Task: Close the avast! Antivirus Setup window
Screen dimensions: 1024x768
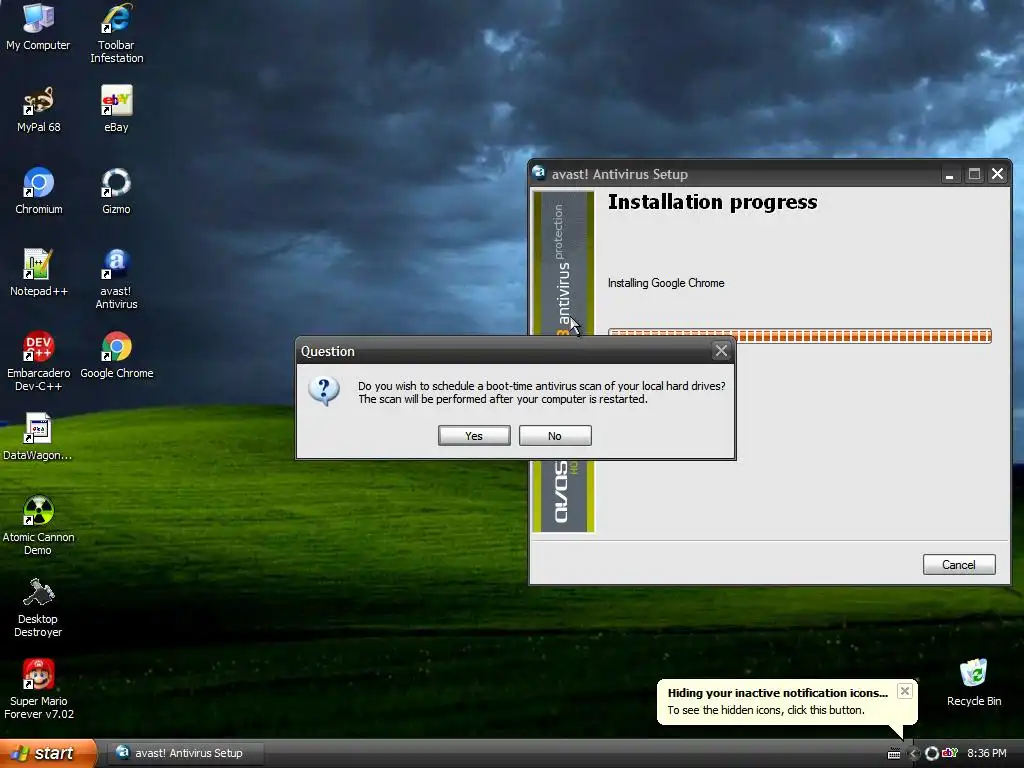Action: coord(997,174)
